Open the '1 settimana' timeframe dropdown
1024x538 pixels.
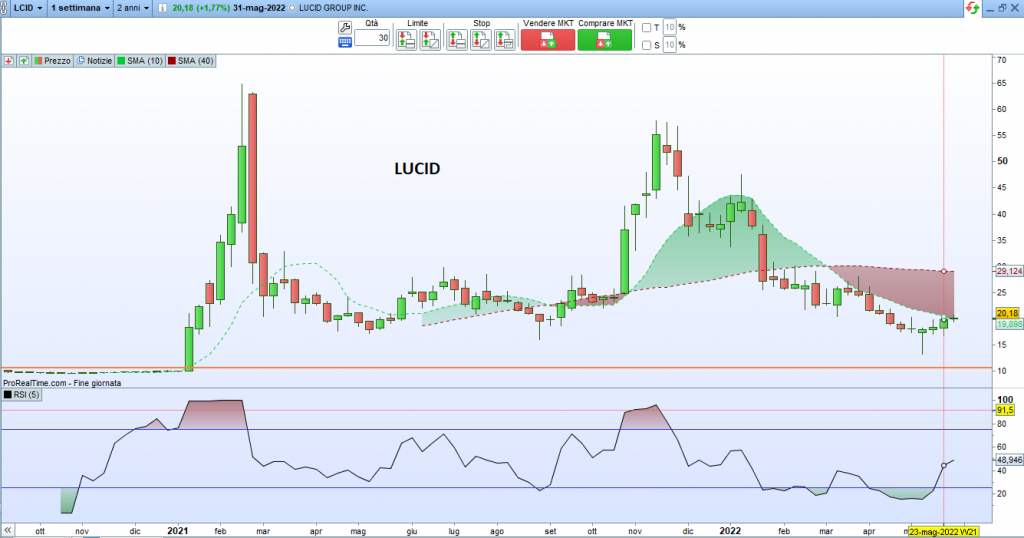click(80, 8)
